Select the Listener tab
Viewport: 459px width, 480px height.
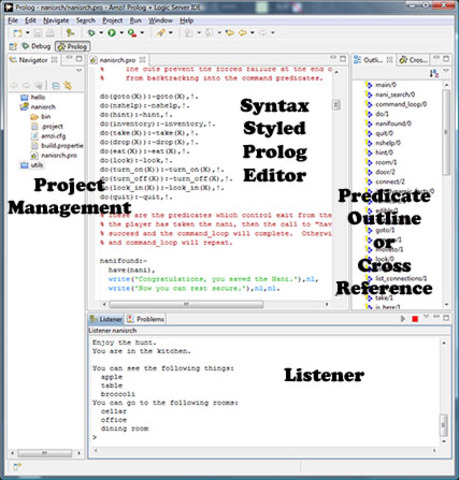tap(106, 319)
